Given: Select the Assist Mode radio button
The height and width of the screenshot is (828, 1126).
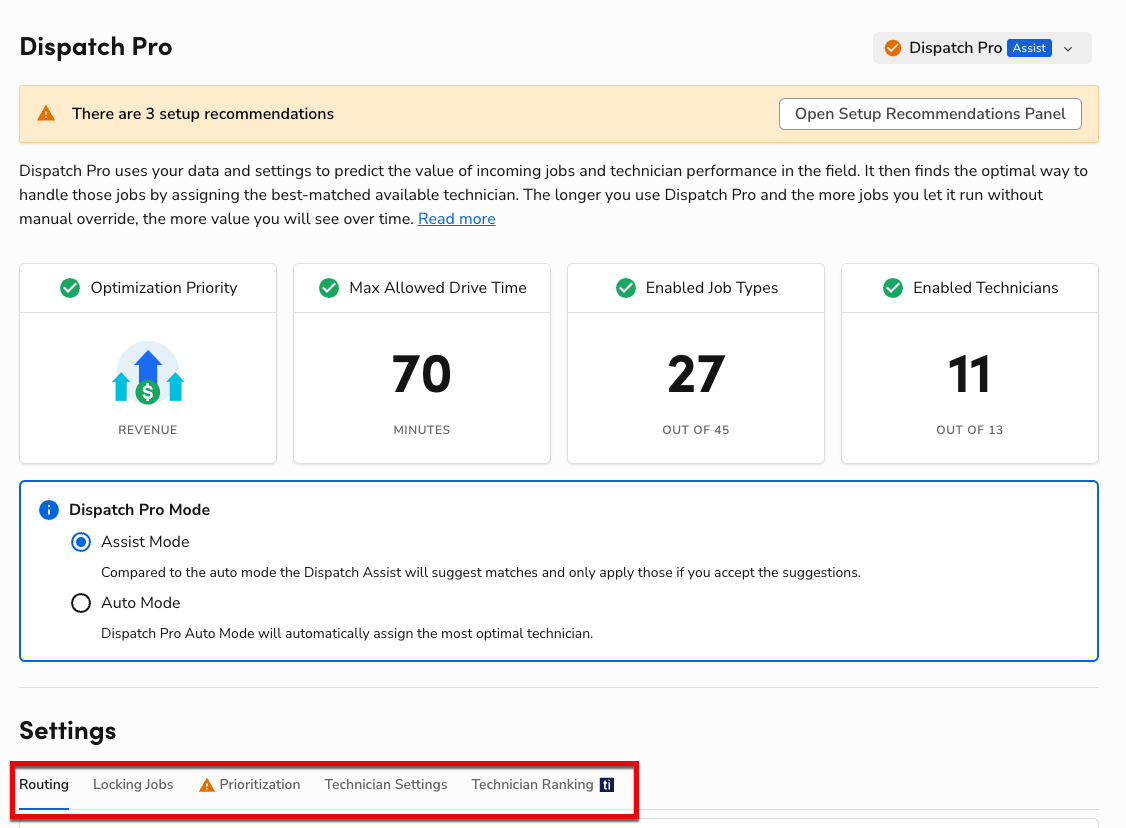Looking at the screenshot, I should (x=81, y=542).
